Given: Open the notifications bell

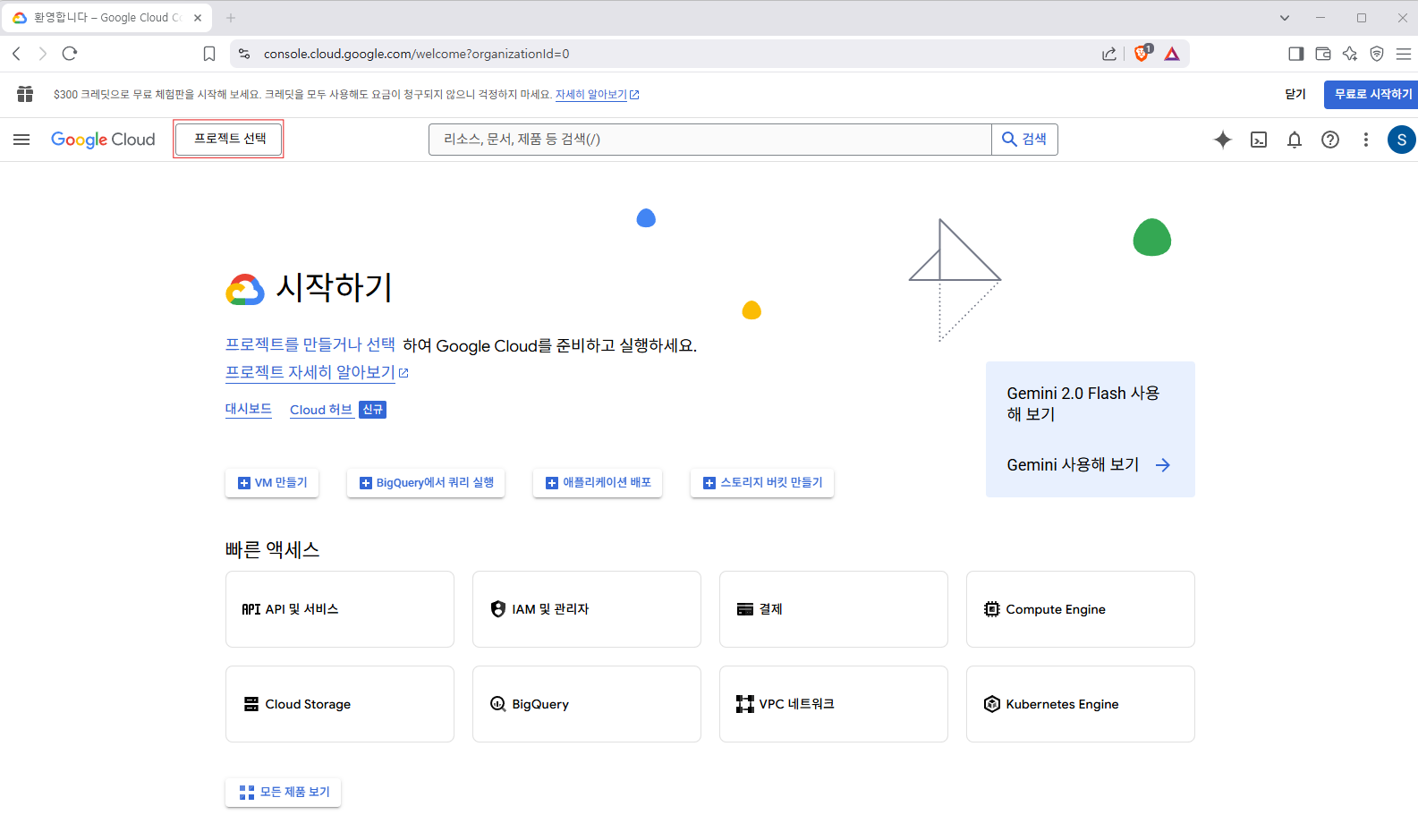Looking at the screenshot, I should point(1295,140).
